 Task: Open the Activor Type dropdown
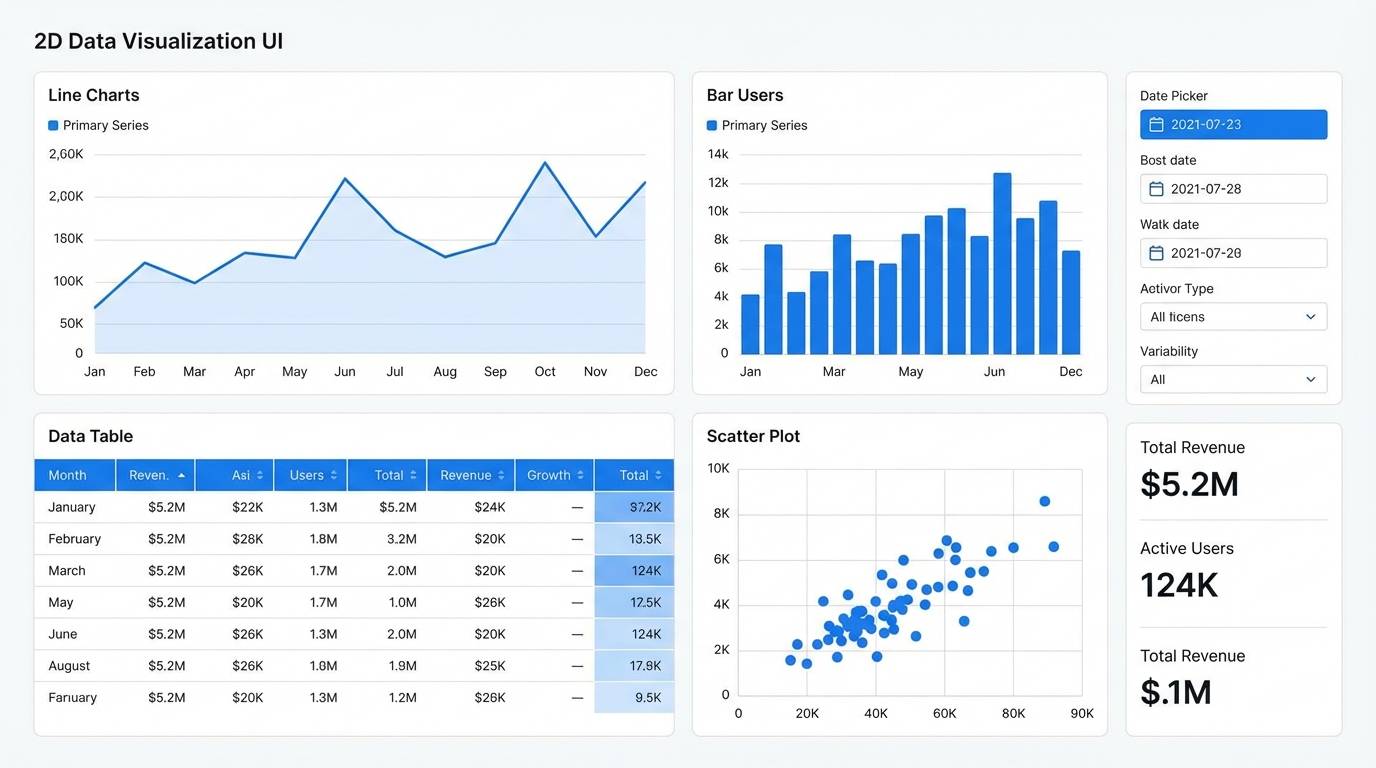pyautogui.click(x=1233, y=316)
